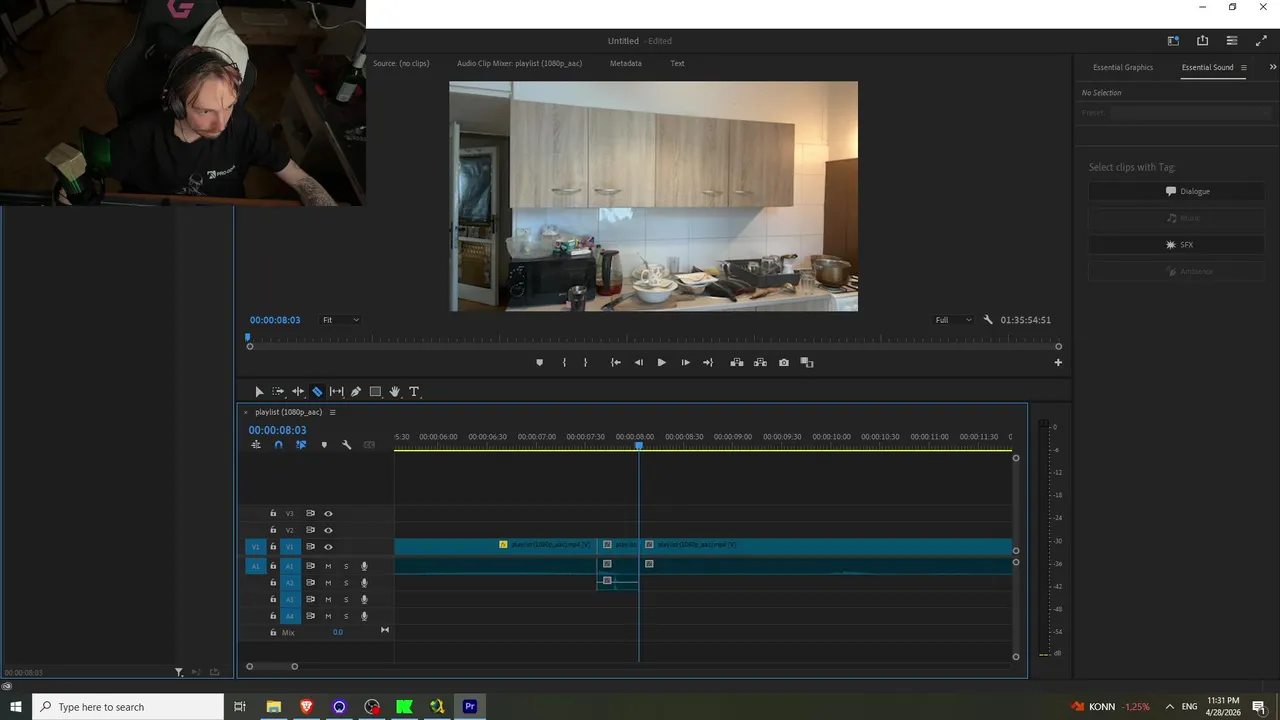The width and height of the screenshot is (1280, 720).
Task: Toggle V1 track targeting
Action: [290, 547]
